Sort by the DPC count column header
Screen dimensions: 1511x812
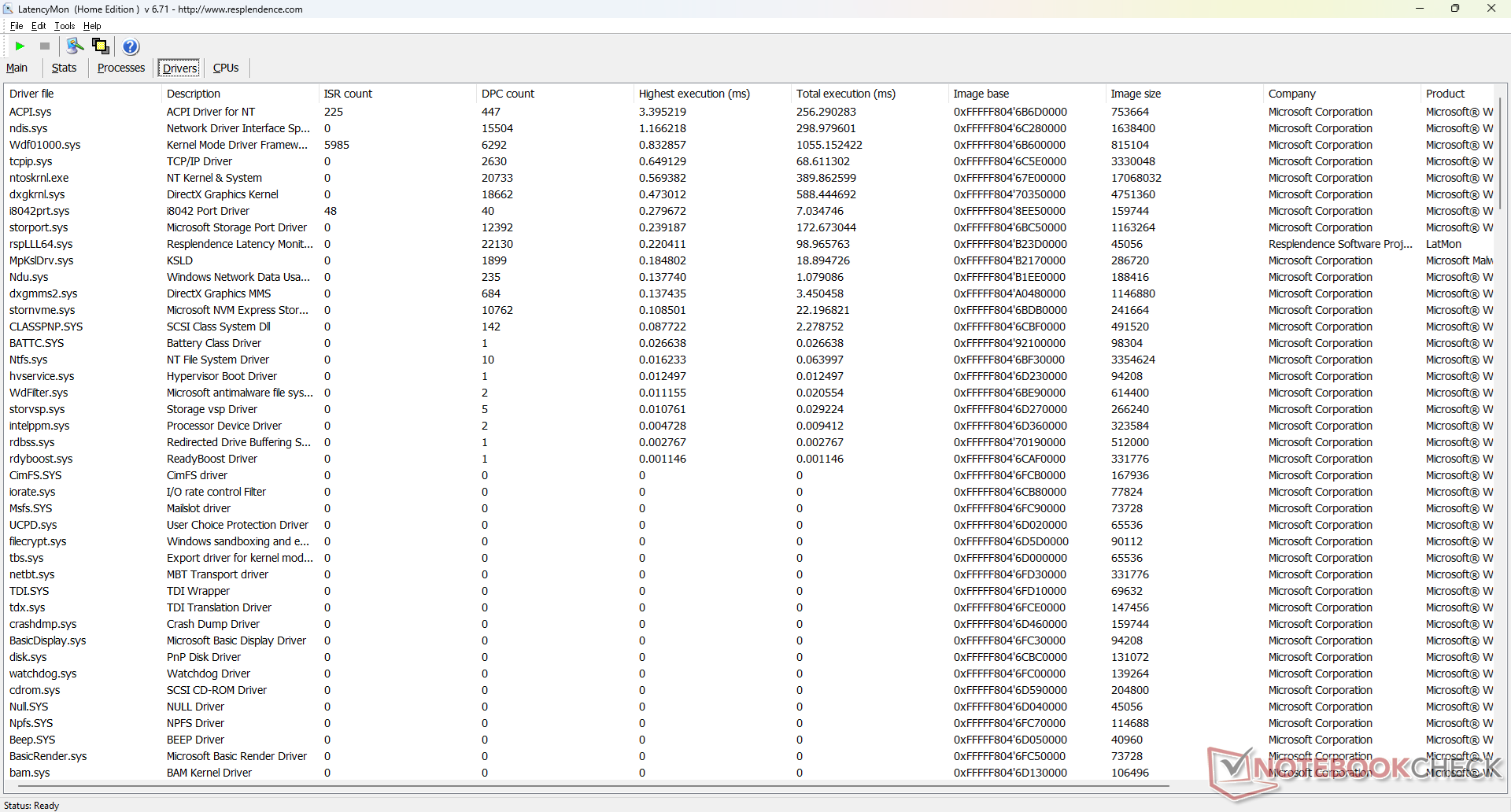point(508,94)
